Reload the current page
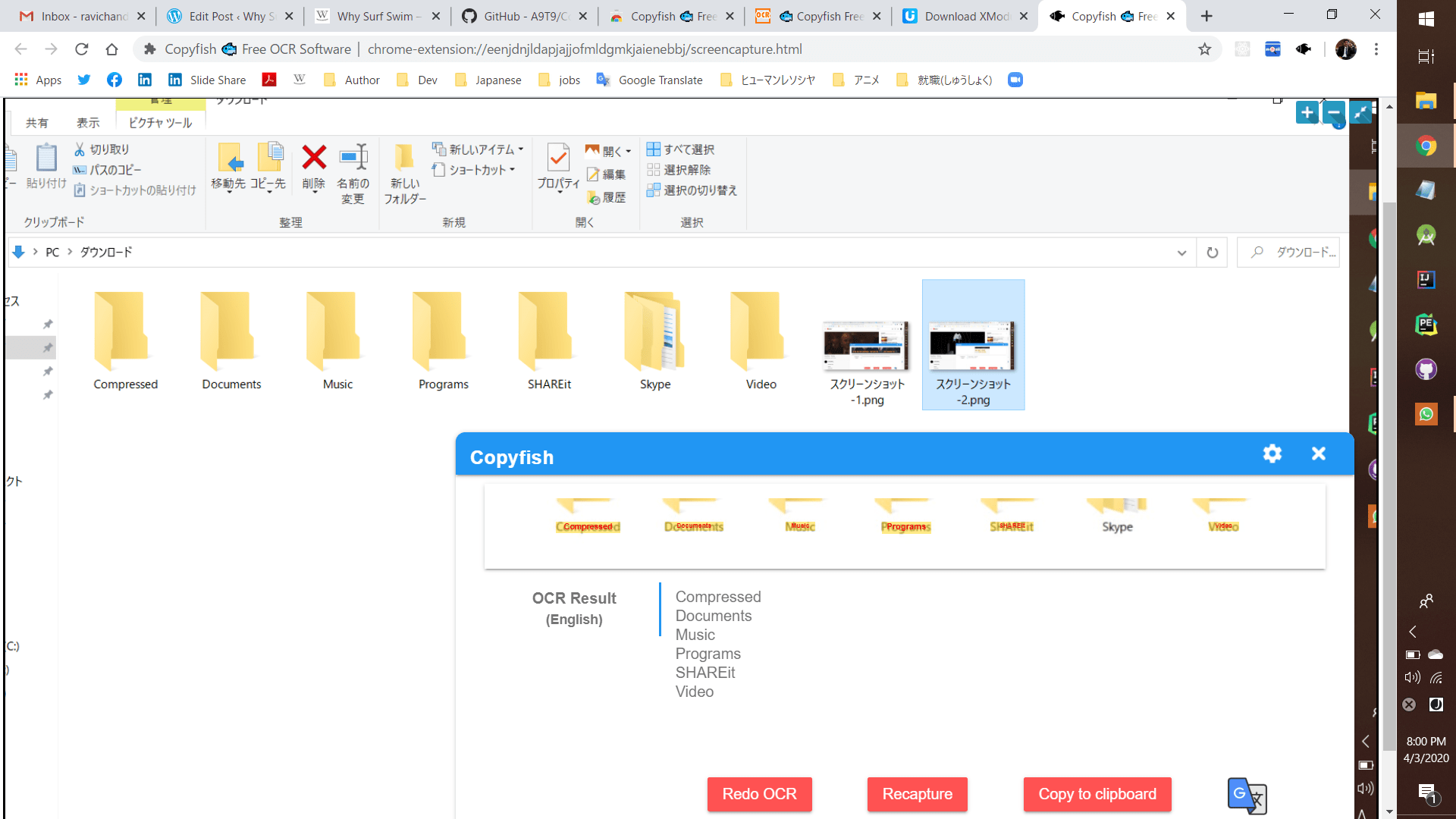The image size is (1456, 819). tap(81, 49)
